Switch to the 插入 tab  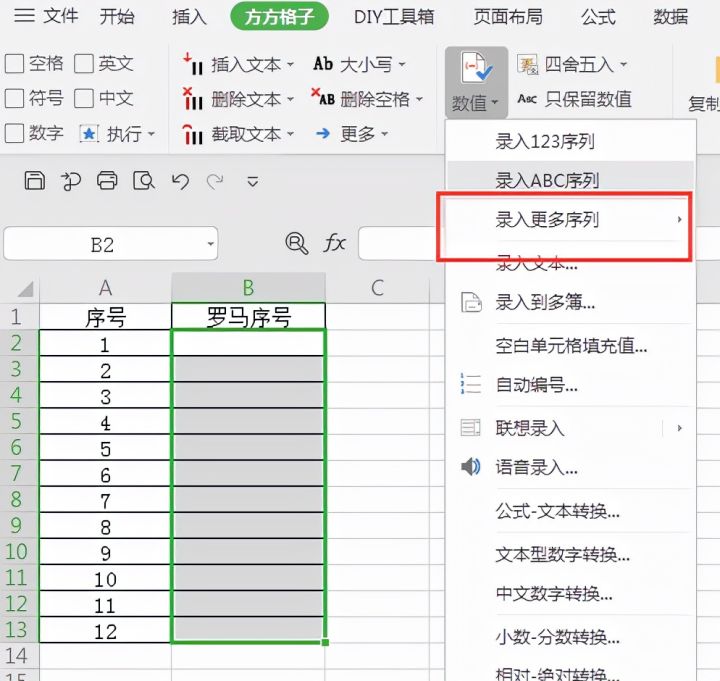(x=190, y=17)
